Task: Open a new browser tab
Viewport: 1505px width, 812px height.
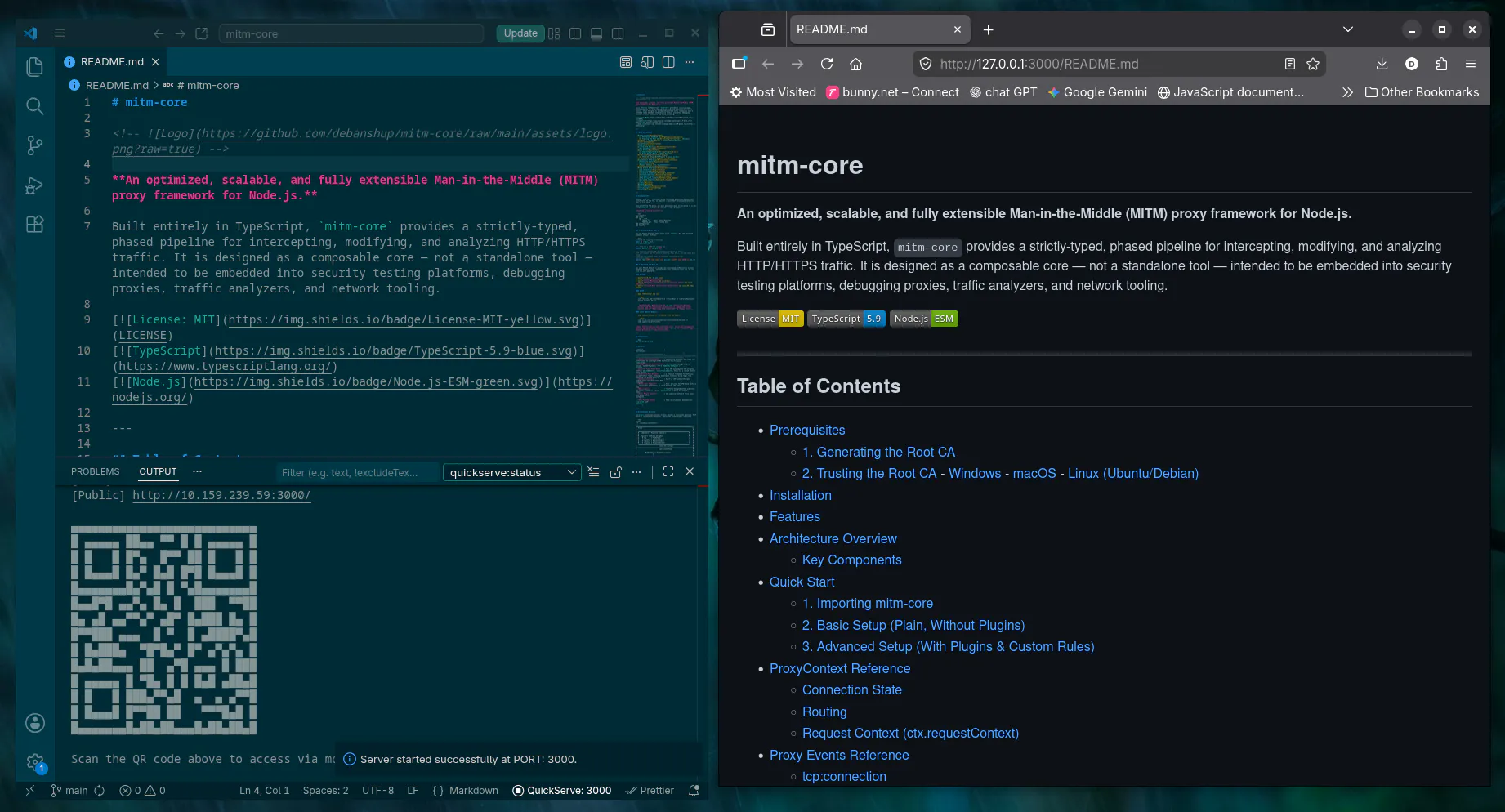Action: pyautogui.click(x=988, y=29)
